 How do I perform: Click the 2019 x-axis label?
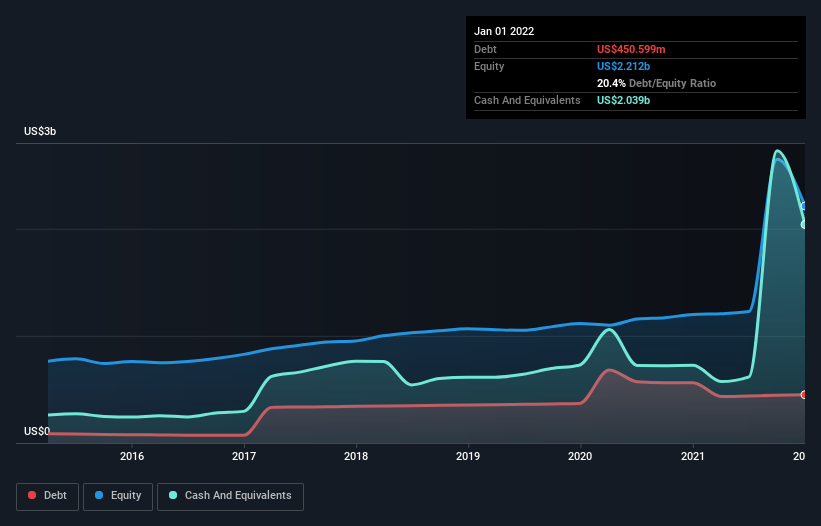(x=468, y=456)
